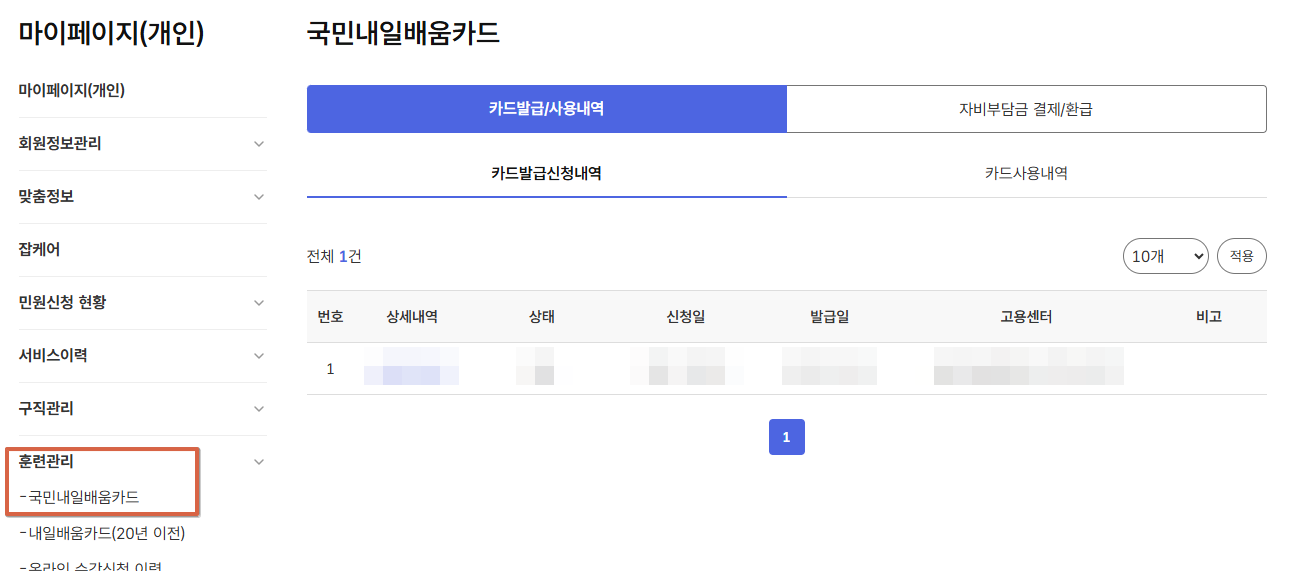Click the 번호 column header
The image size is (1301, 571).
point(331,317)
